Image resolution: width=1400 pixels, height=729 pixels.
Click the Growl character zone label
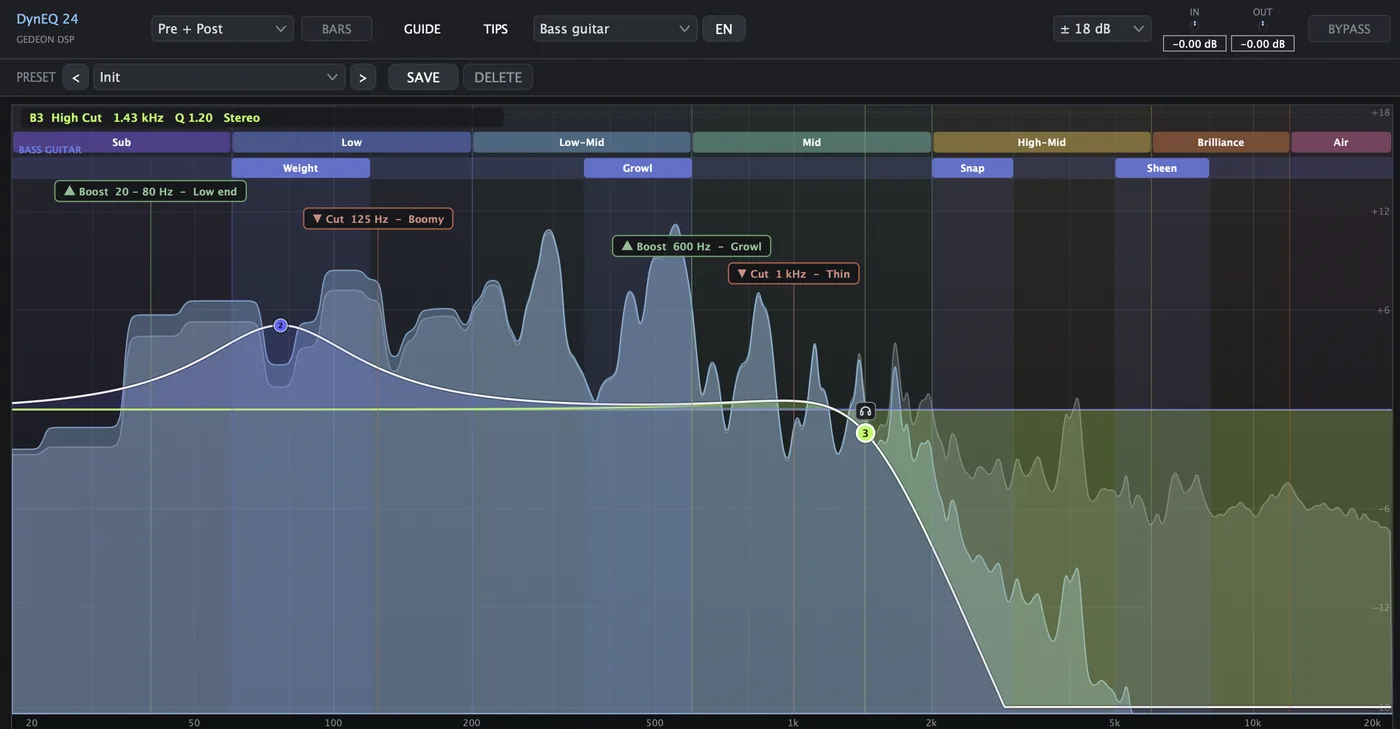[x=638, y=168]
